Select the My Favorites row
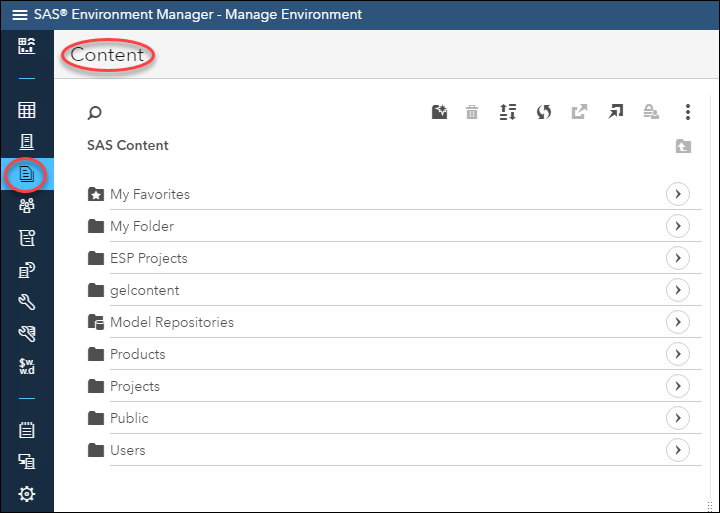The width and height of the screenshot is (720, 513). tap(394, 194)
